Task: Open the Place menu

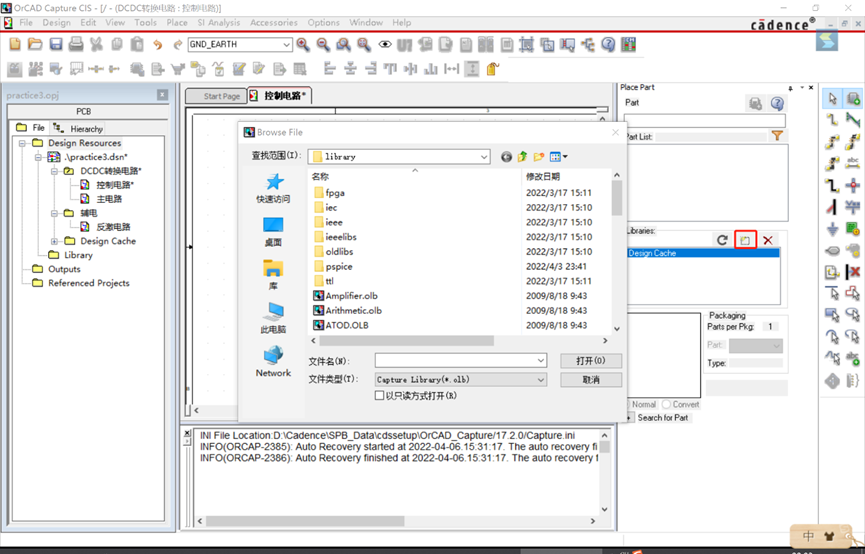Action: tap(177, 23)
